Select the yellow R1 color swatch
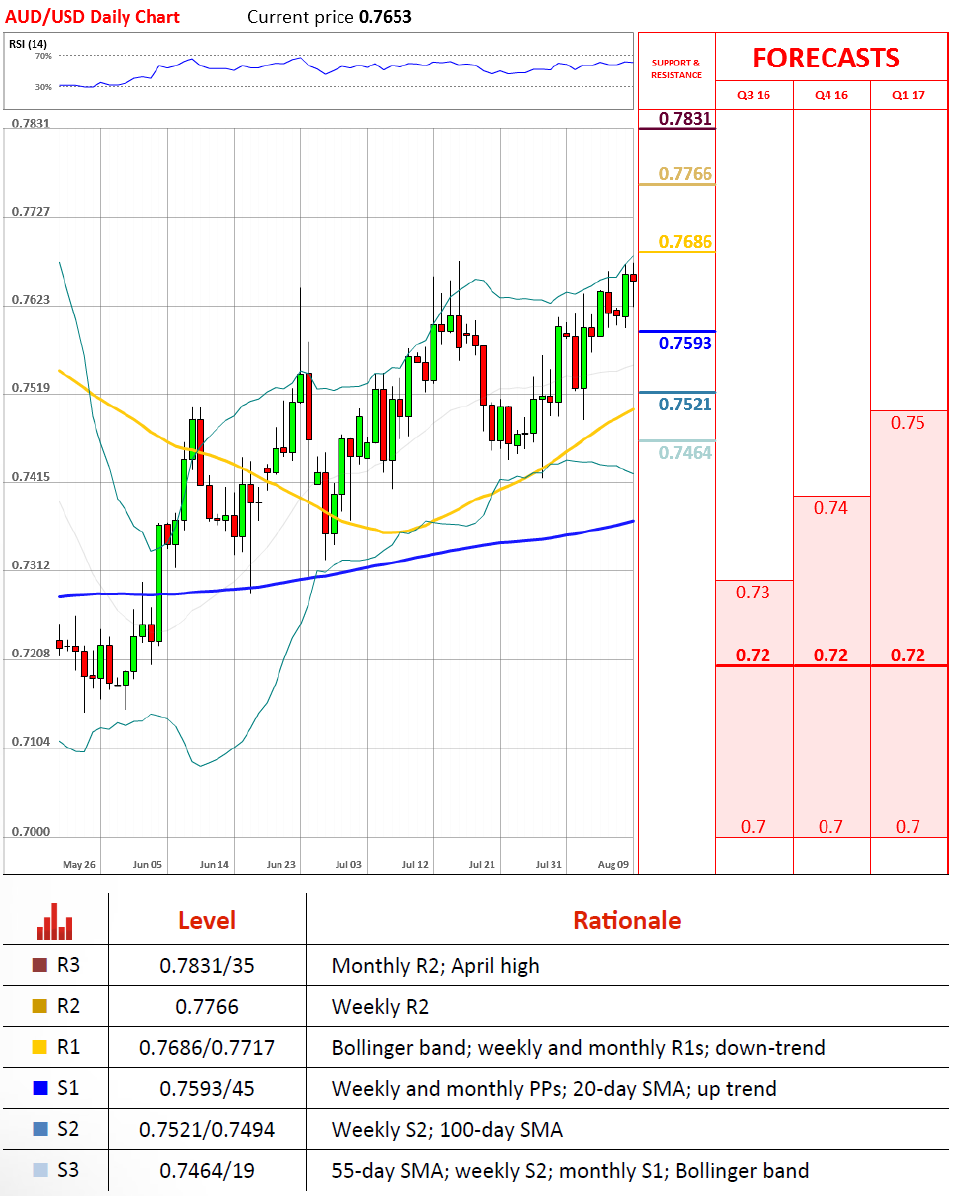Screen dimensions: 960x1196 pos(39,1048)
